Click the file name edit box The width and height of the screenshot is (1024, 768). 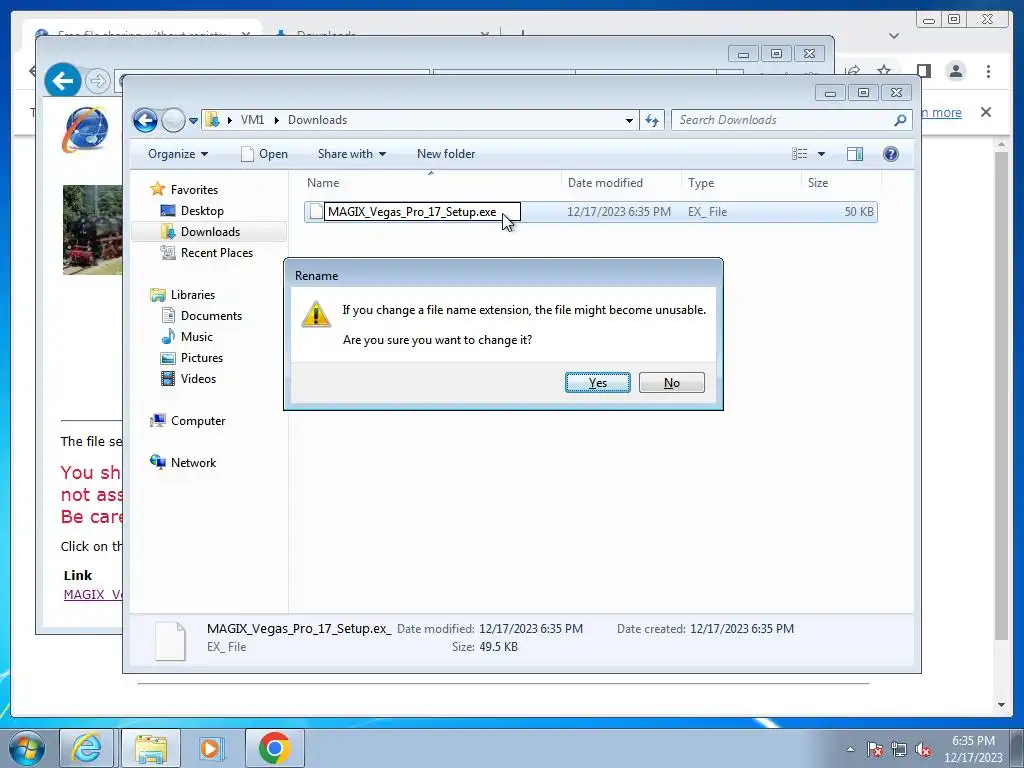[422, 212]
